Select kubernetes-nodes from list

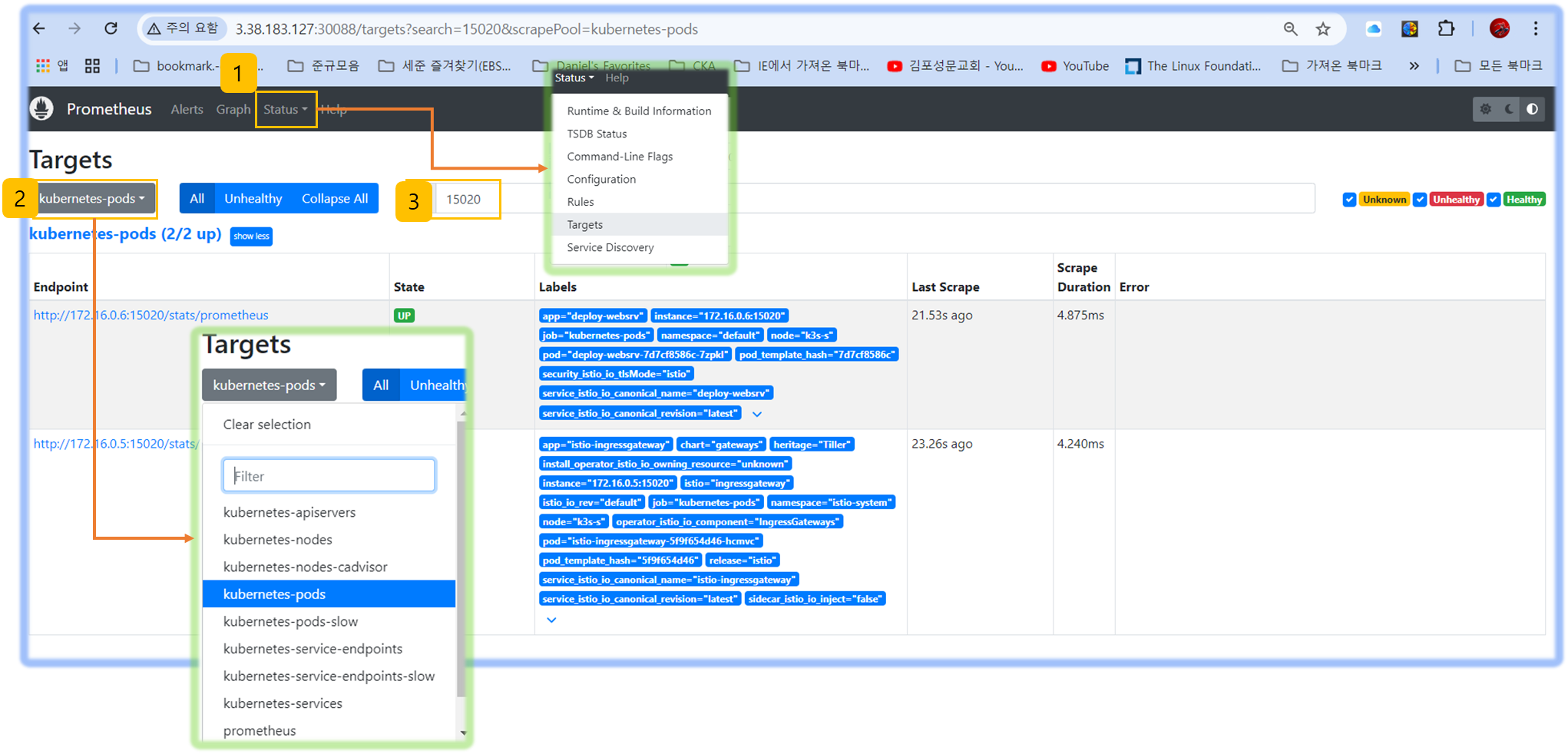pyautogui.click(x=329, y=540)
